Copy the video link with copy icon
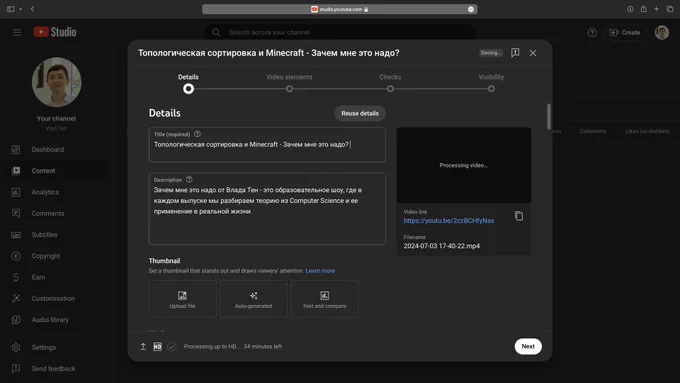This screenshot has width=680, height=383. (x=519, y=216)
